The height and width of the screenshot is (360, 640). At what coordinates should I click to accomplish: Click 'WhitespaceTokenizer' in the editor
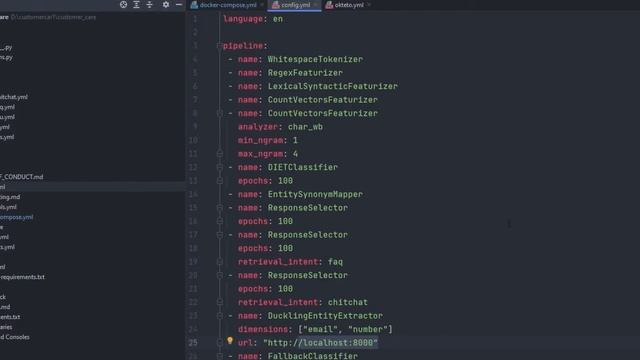[x=315, y=59]
